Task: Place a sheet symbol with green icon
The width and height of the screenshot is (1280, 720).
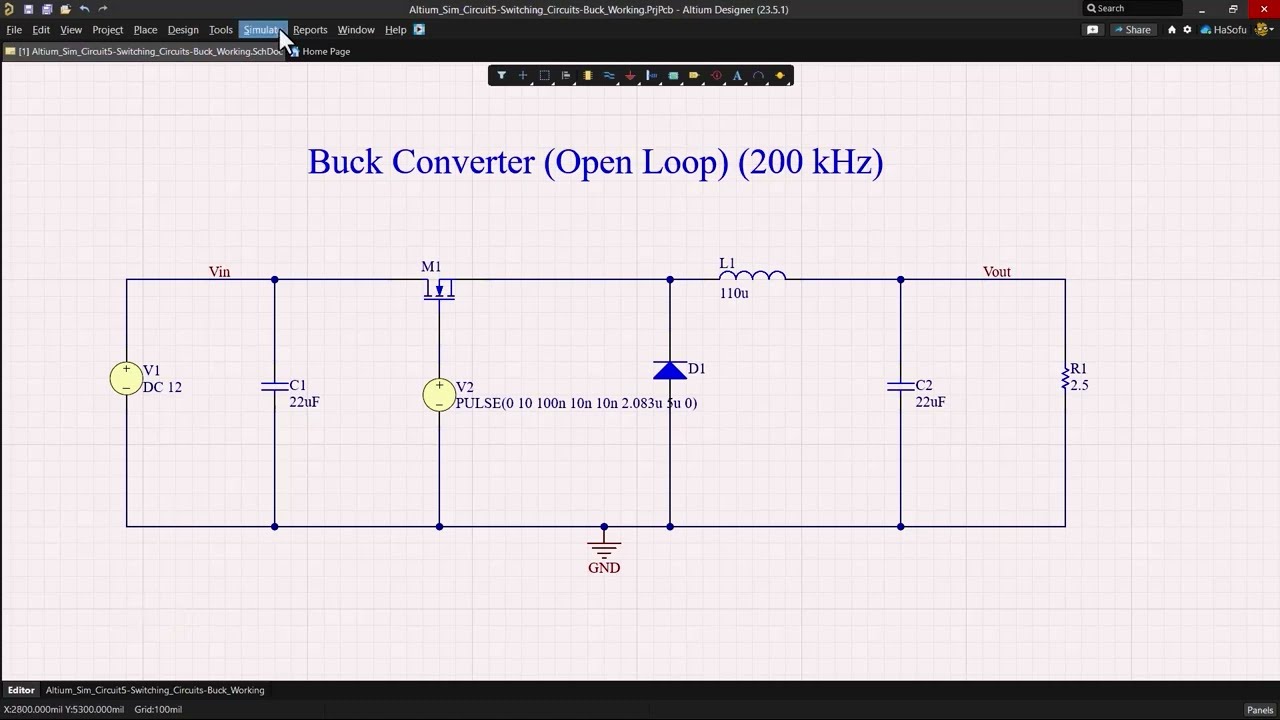Action: [x=673, y=75]
